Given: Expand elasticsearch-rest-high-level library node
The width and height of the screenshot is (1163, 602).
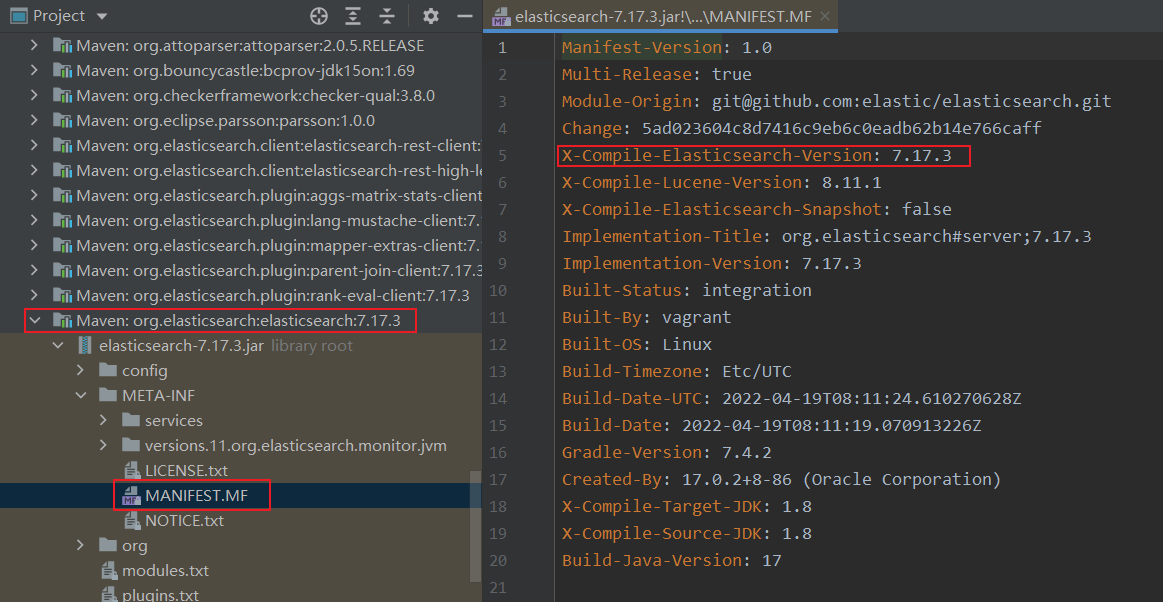Looking at the screenshot, I should pyautogui.click(x=33, y=171).
